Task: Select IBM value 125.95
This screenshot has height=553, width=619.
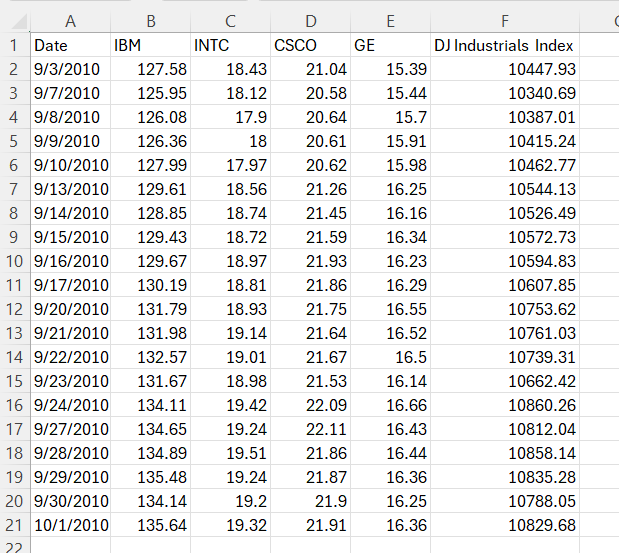Action: [151, 93]
